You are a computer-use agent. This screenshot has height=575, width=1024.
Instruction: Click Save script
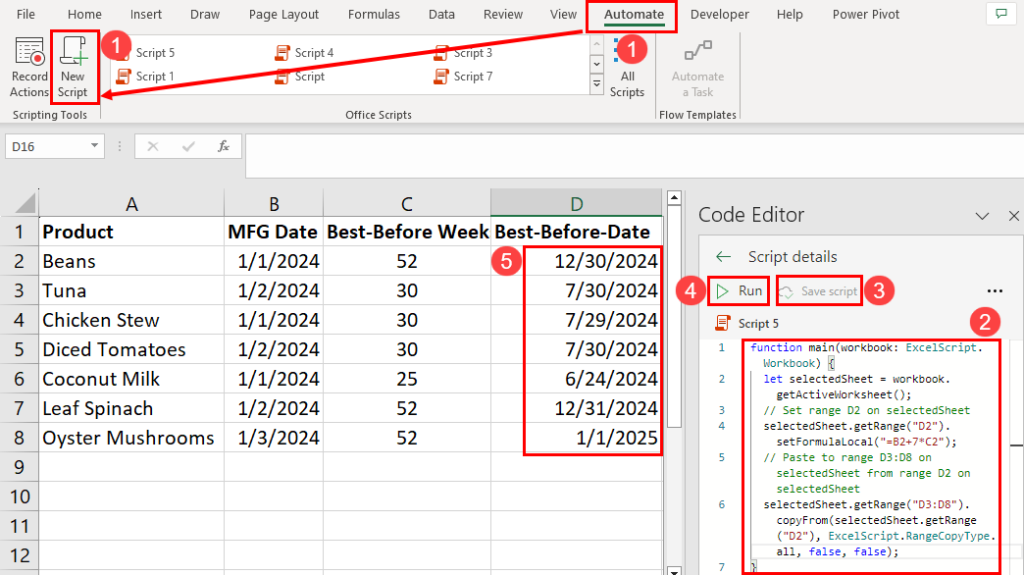point(819,291)
